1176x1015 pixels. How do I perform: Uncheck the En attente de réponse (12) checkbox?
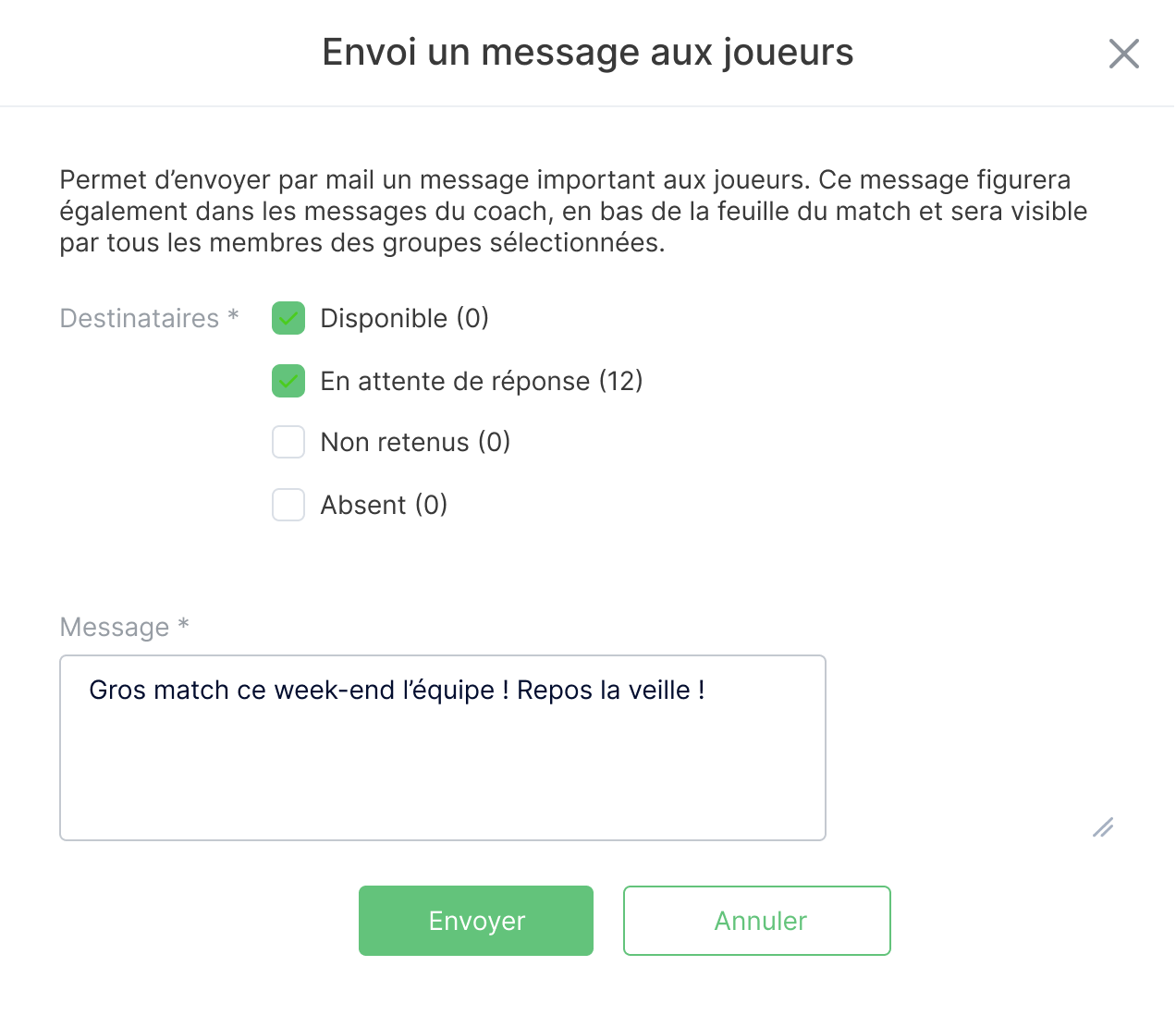(288, 381)
